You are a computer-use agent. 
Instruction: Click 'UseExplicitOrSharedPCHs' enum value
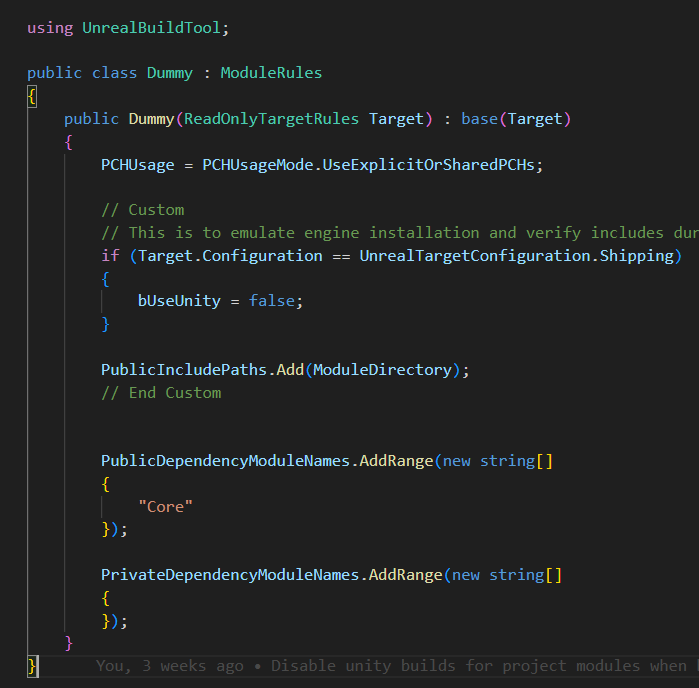click(x=428, y=165)
